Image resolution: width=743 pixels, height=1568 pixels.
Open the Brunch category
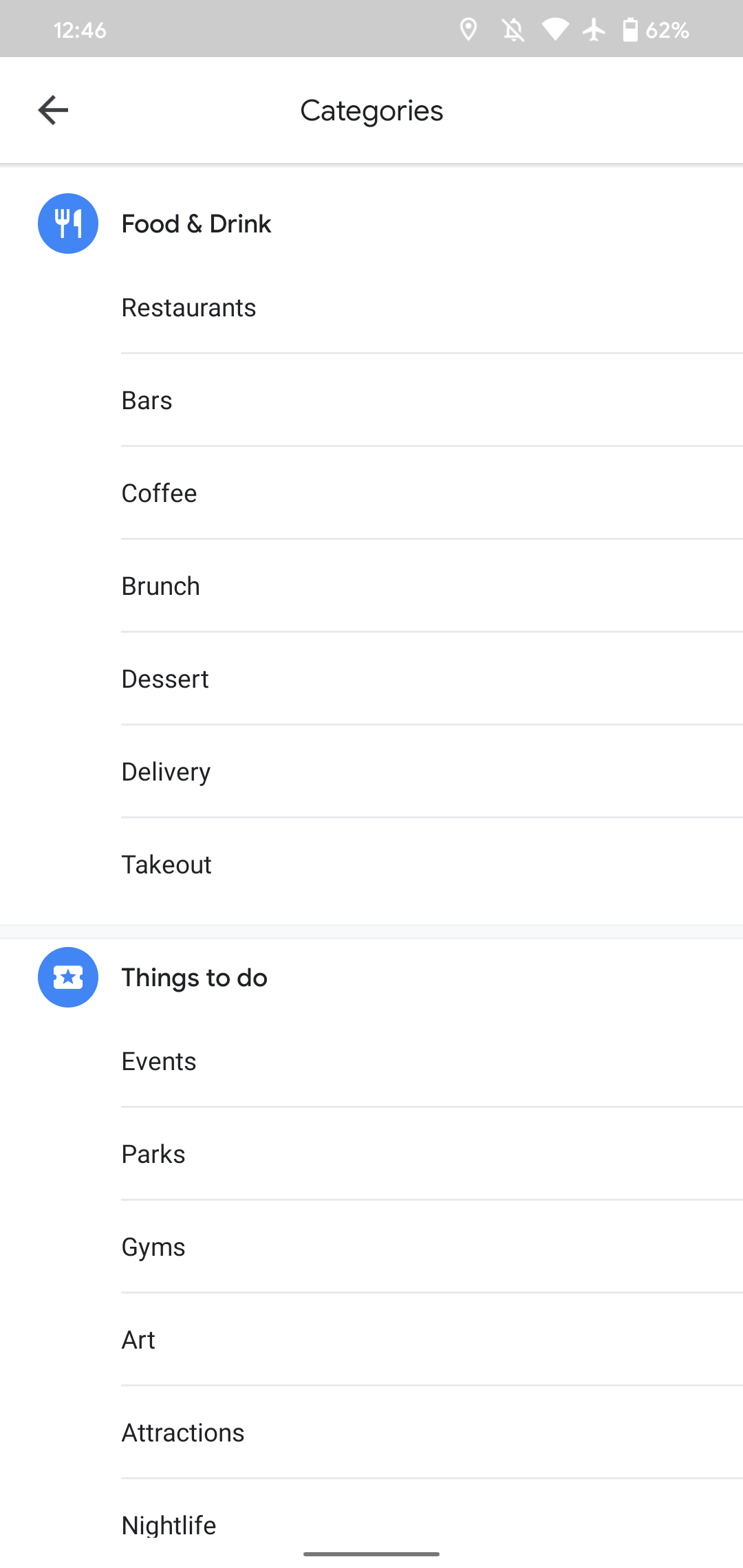[161, 586]
